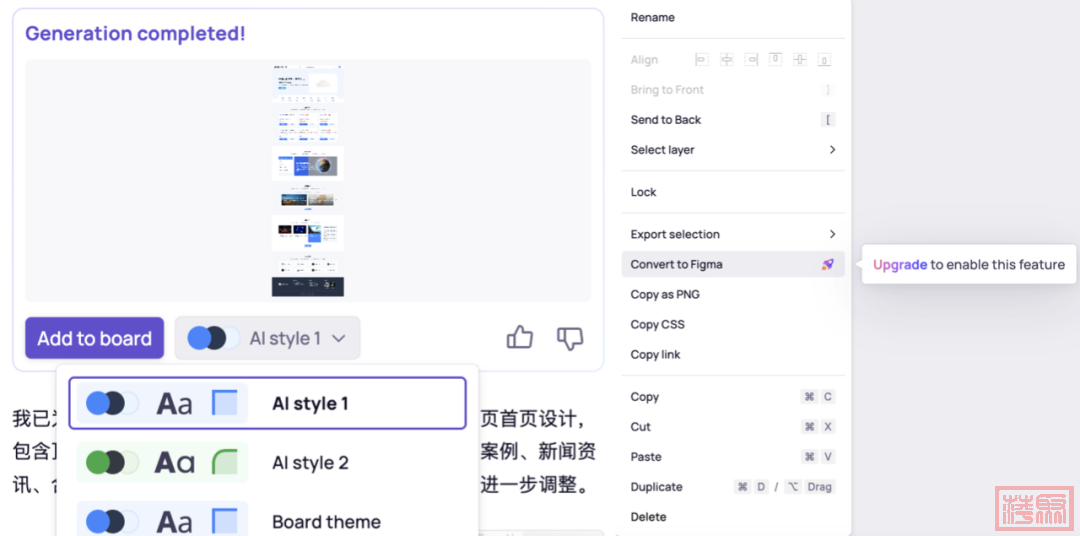Open the generated webpage design thumbnail

tap(308, 180)
